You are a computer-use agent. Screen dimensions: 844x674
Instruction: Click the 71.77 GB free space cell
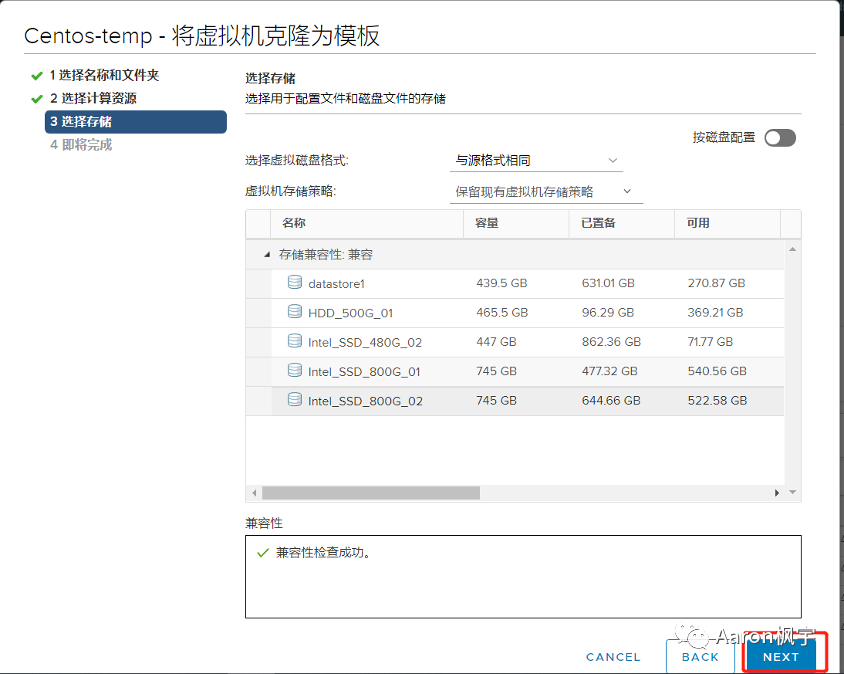pos(710,342)
